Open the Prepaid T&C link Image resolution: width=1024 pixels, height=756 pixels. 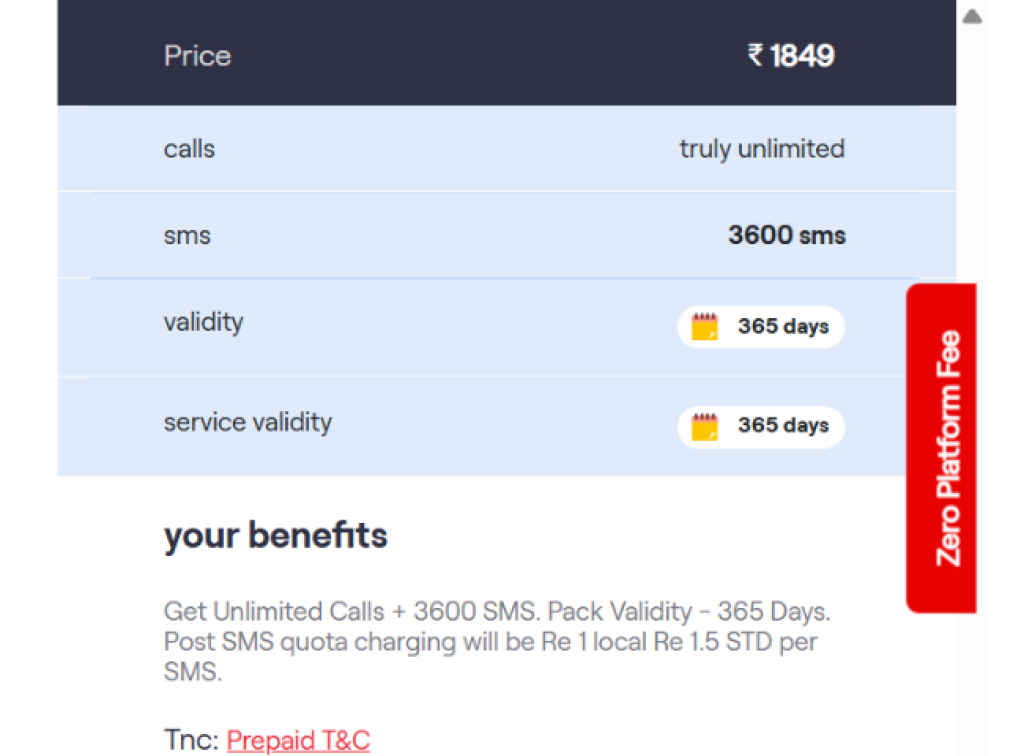point(297,740)
